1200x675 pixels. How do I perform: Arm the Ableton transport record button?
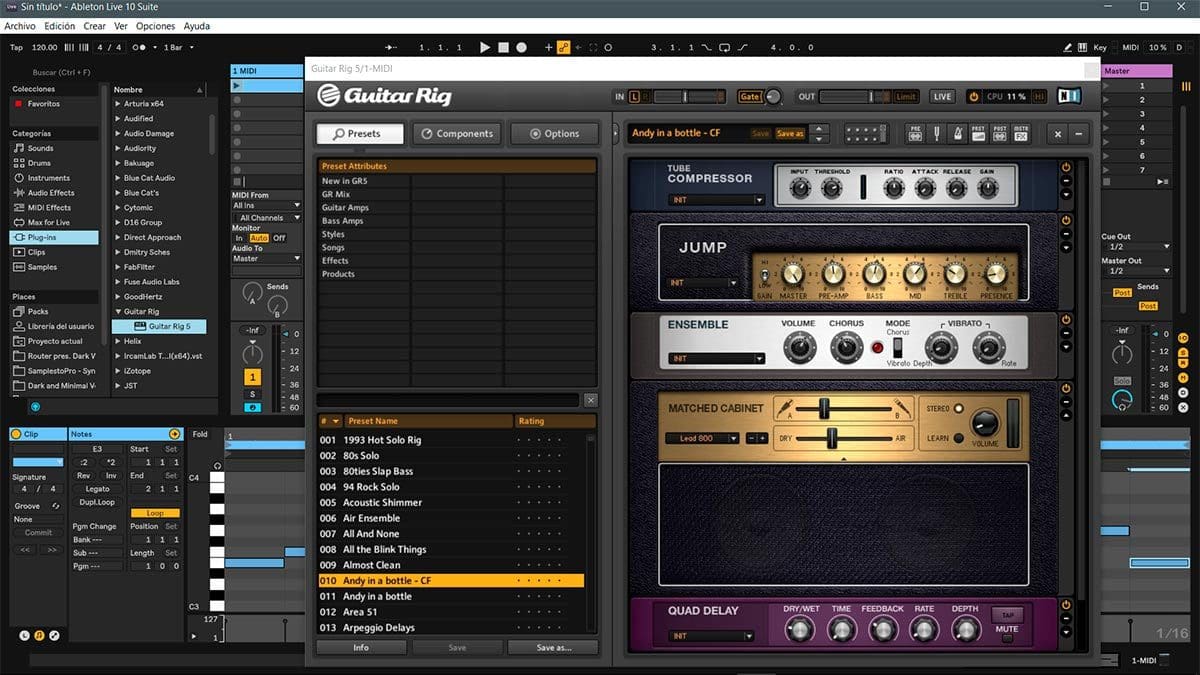pos(521,47)
